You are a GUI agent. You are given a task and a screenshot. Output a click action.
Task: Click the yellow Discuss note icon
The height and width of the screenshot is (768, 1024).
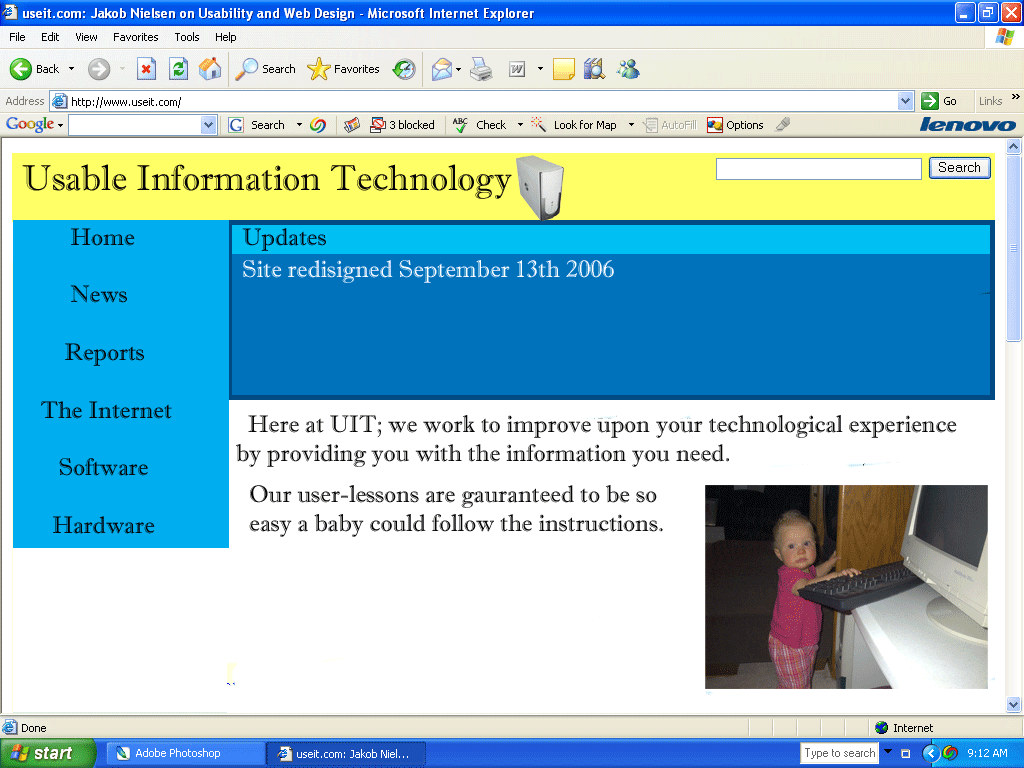pos(563,69)
